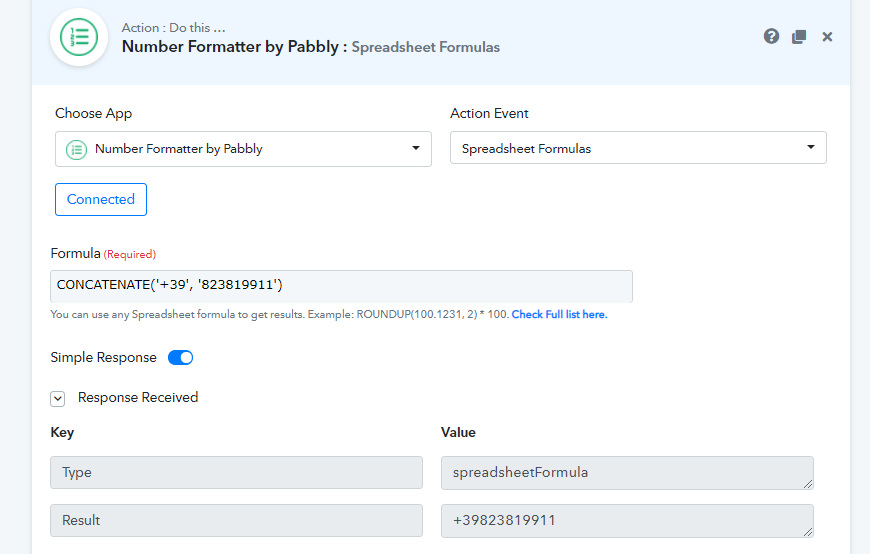Toggle the Simple Response switch
Screen dimensions: 870x554
coord(180,357)
